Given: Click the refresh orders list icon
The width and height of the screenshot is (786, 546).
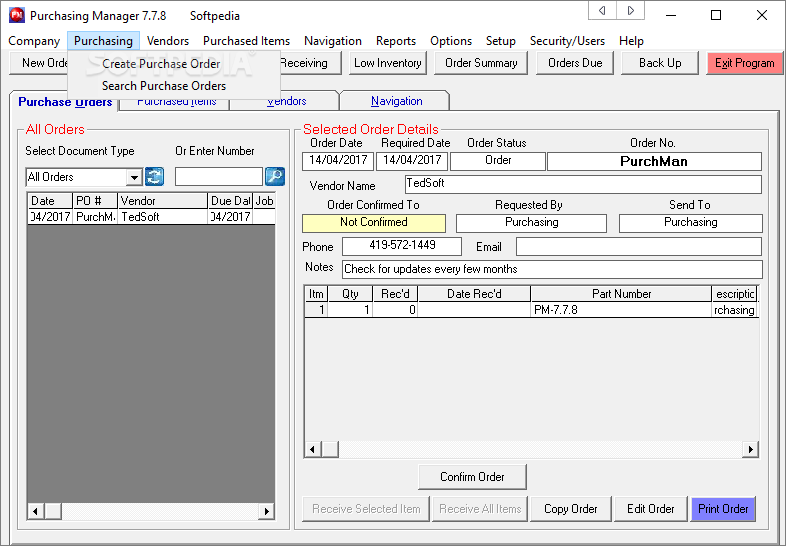Looking at the screenshot, I should [154, 176].
